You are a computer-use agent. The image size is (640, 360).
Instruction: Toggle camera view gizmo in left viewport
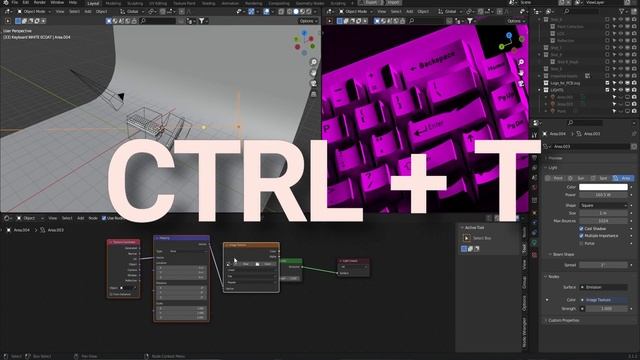click(x=313, y=83)
